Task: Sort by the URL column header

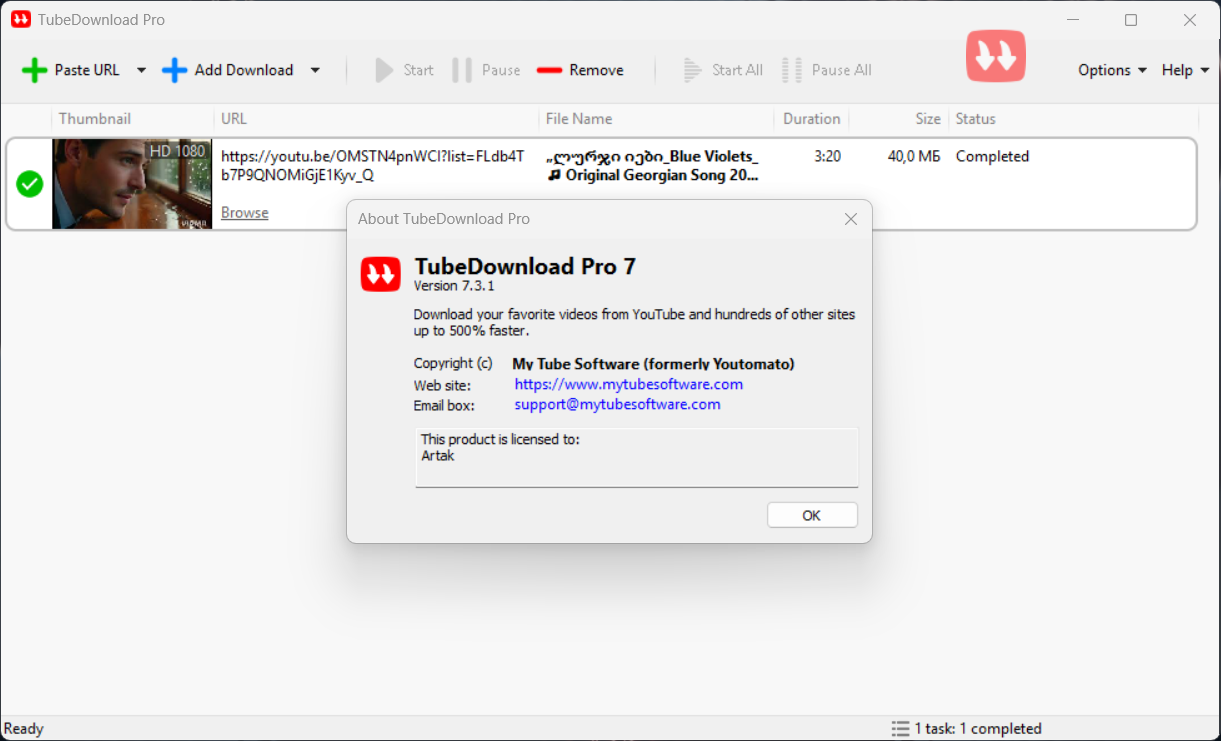Action: [x=234, y=118]
